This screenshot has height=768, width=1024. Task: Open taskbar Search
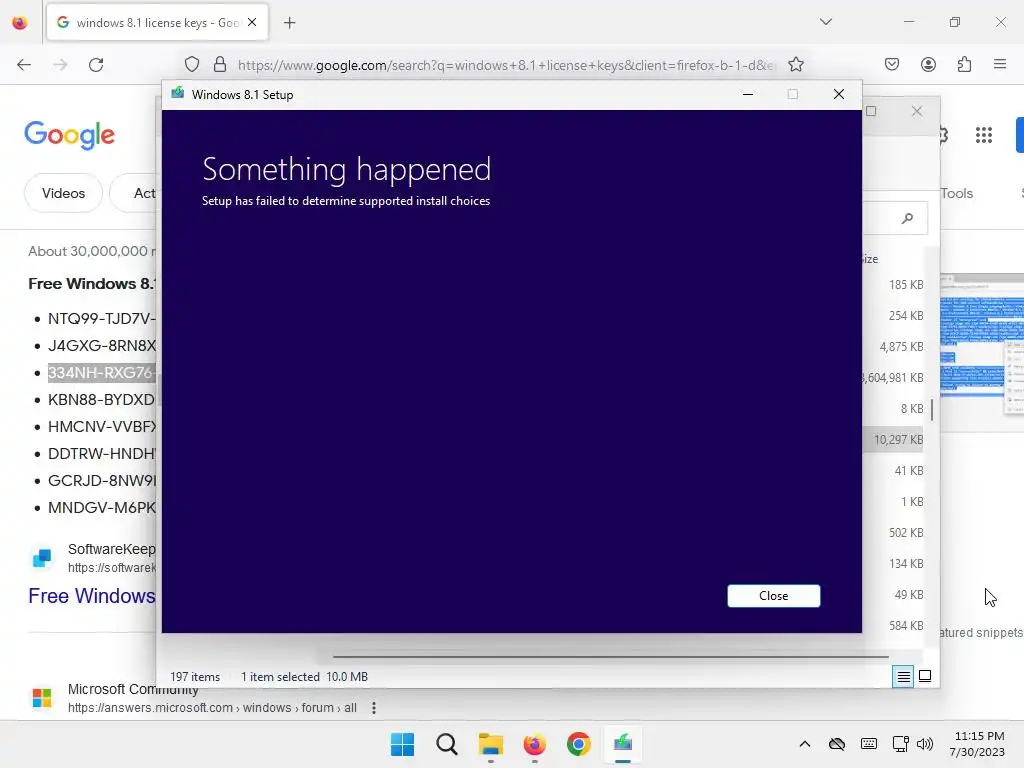coord(447,744)
